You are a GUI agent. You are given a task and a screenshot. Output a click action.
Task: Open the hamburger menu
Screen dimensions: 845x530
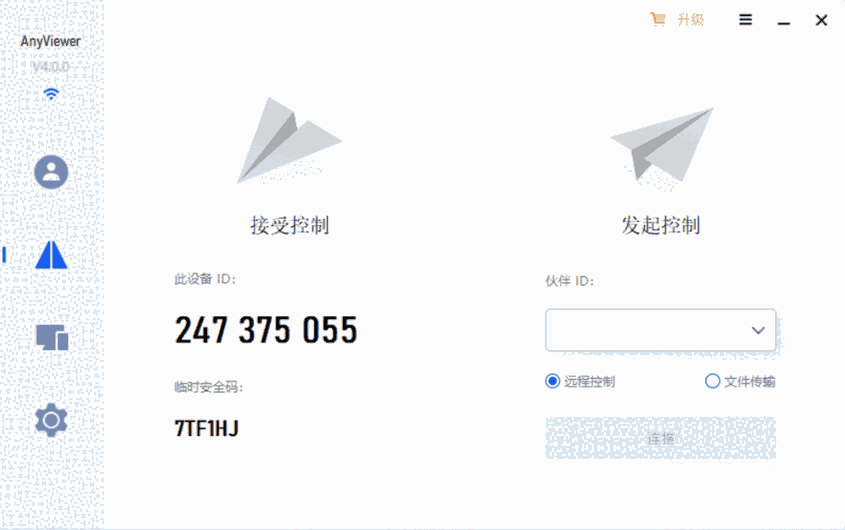[745, 20]
